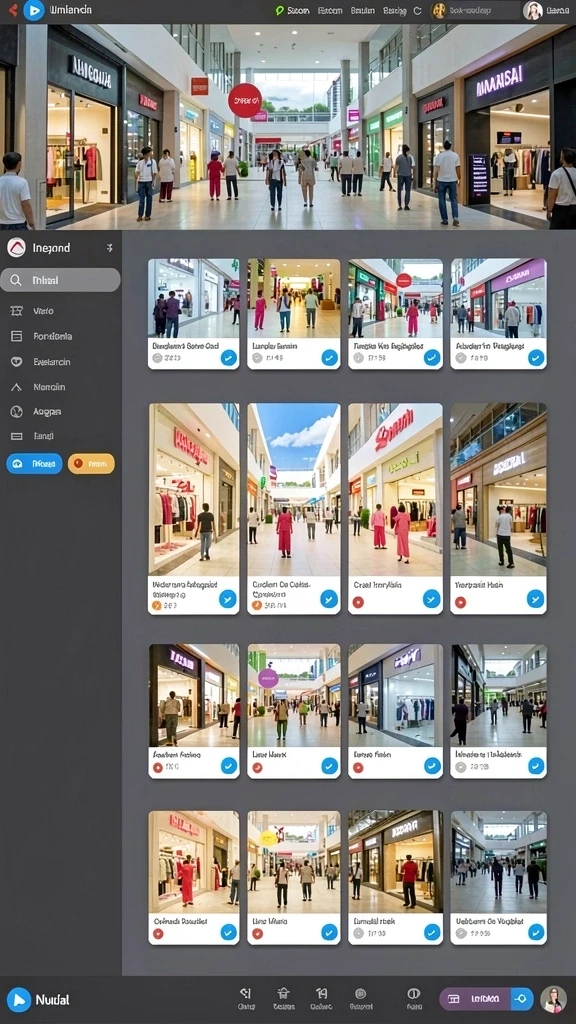The width and height of the screenshot is (576, 1024).
Task: Click the sidebar pin icon beside Inejond
Action: pos(109,248)
